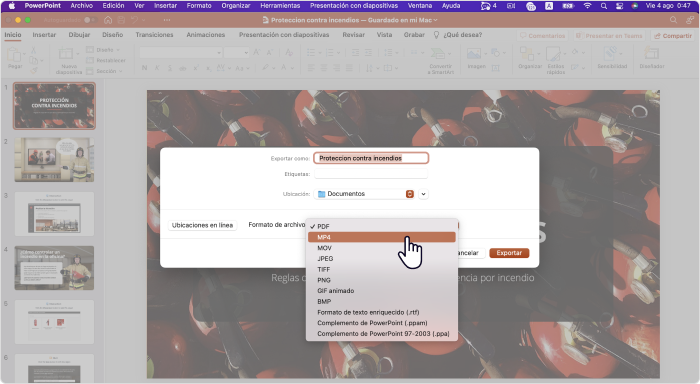Toggle the Autoguardado switch
Viewport: 700px width, 384px height.
(90, 20)
